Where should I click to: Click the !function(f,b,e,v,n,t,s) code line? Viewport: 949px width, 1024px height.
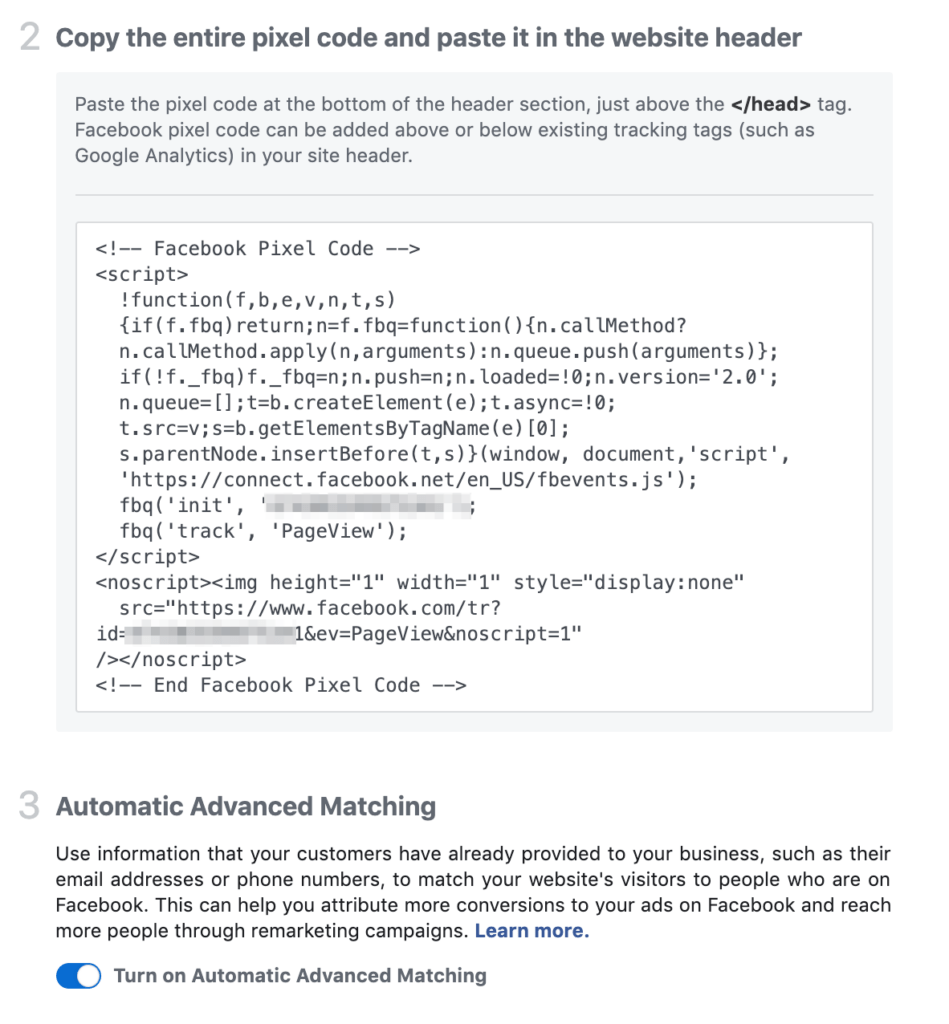pyautogui.click(x=258, y=300)
